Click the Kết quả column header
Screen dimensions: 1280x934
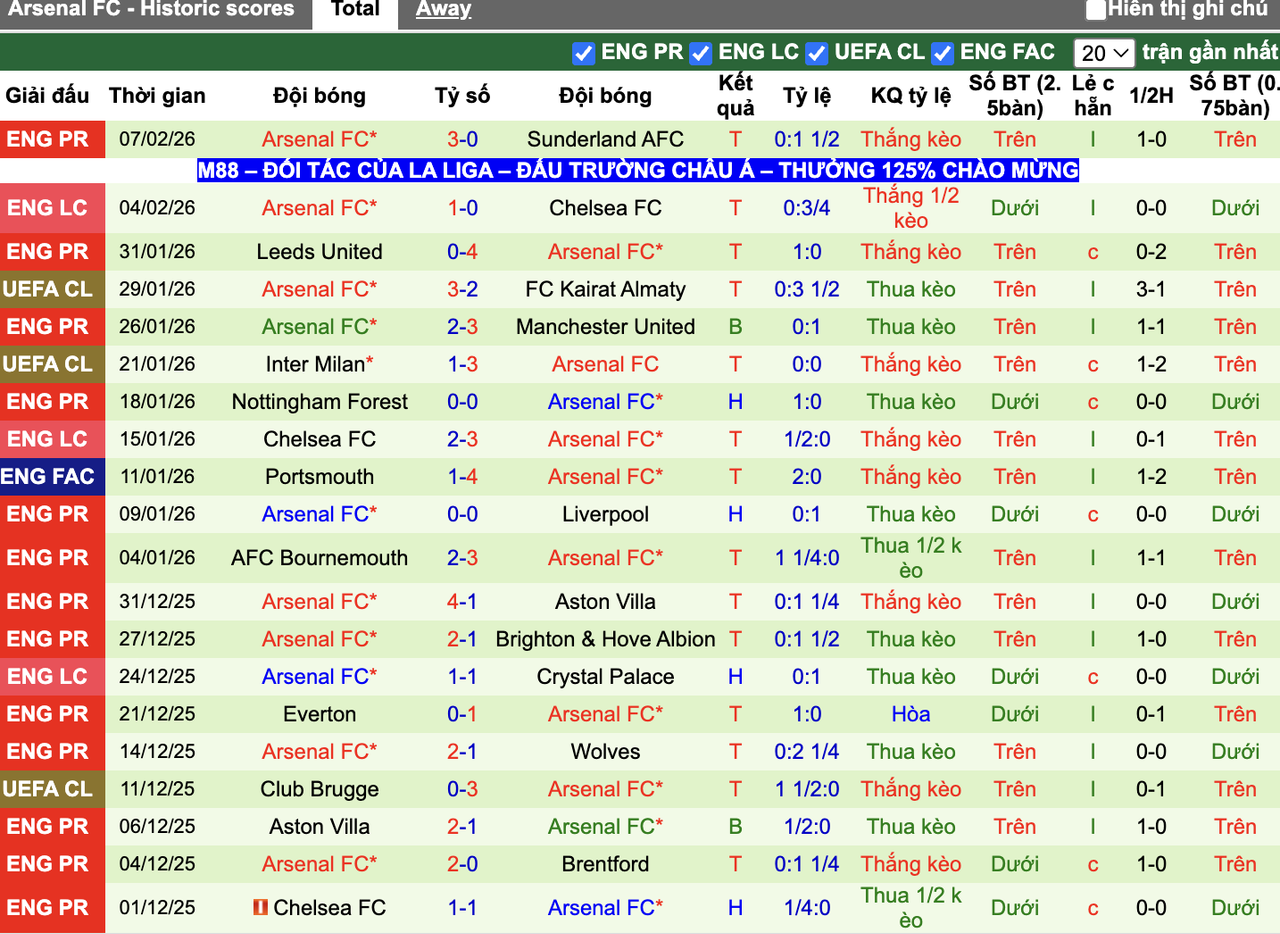(736, 96)
